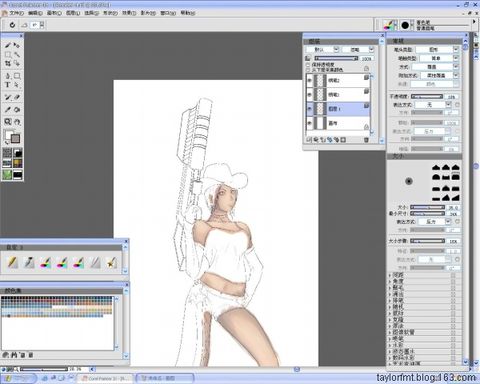
Task: Open the 画布 (Canvas) menu
Action: (x=54, y=13)
